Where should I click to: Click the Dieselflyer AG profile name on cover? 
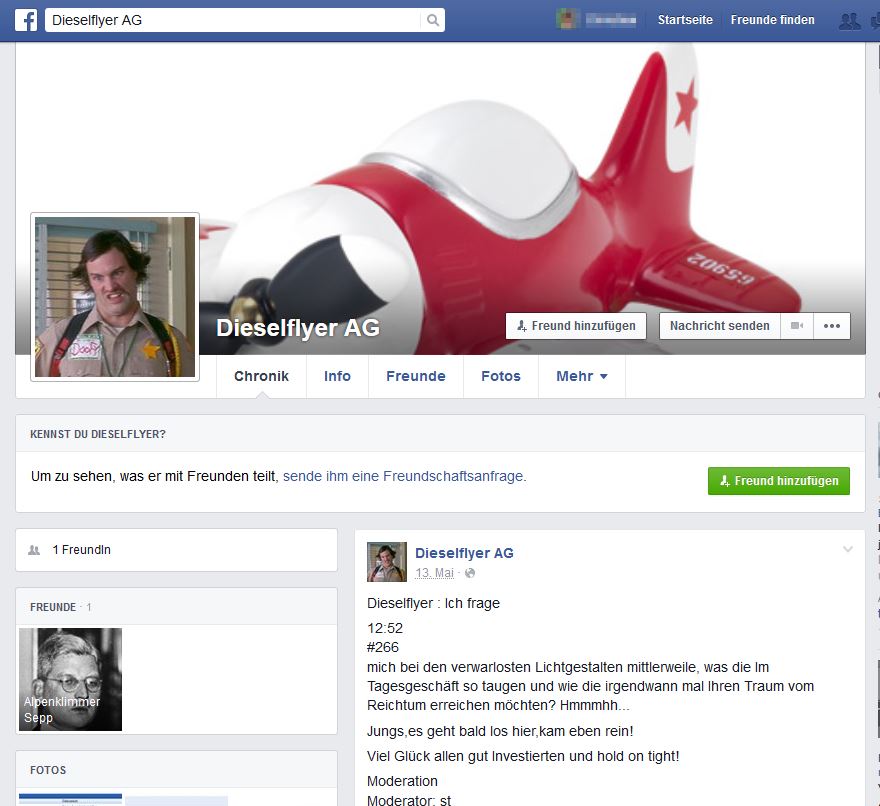298,328
